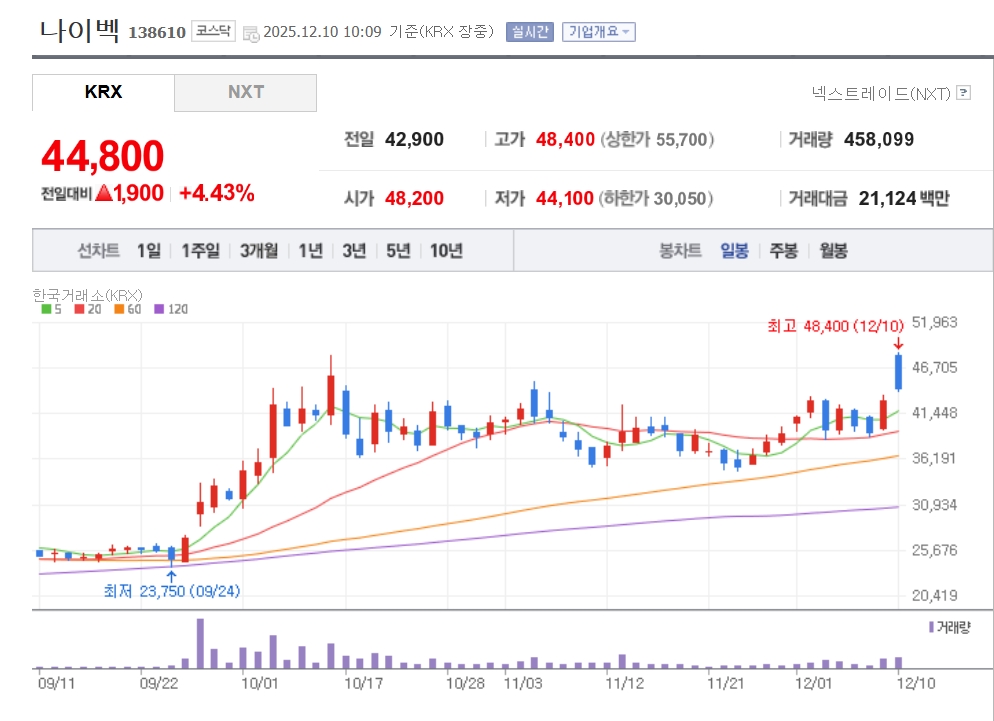Click the red up-triangle next to 1,900
994x721 pixels.
click(103, 194)
